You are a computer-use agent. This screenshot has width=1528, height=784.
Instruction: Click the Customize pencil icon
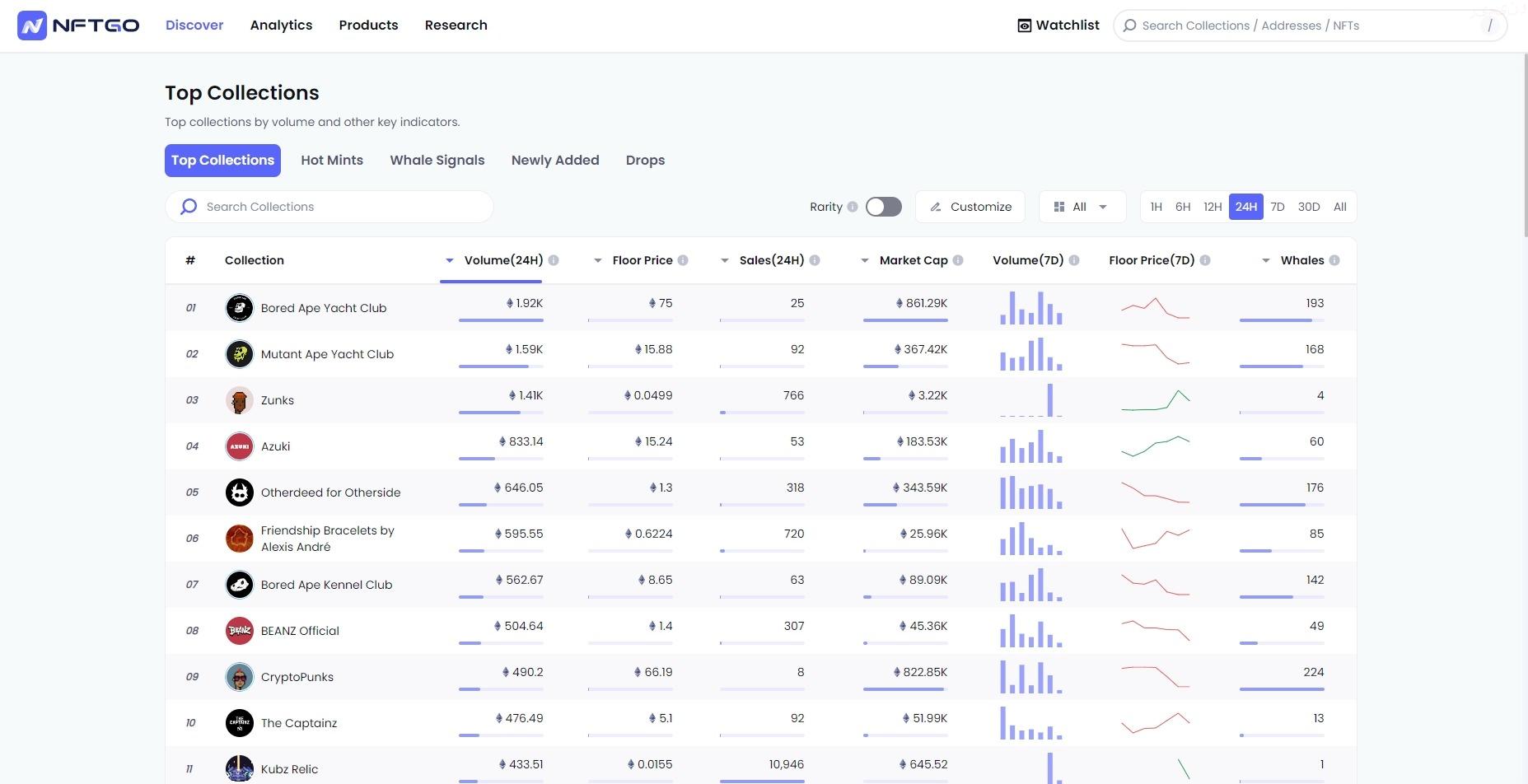coord(936,207)
